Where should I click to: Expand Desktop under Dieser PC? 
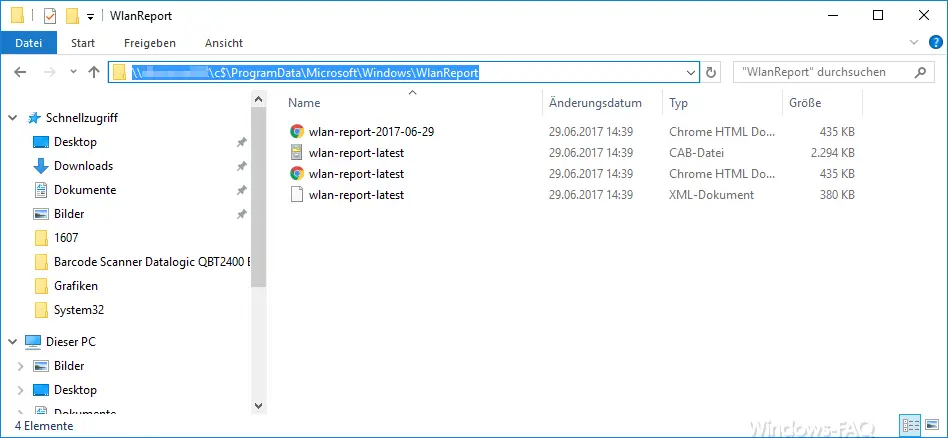(21, 390)
